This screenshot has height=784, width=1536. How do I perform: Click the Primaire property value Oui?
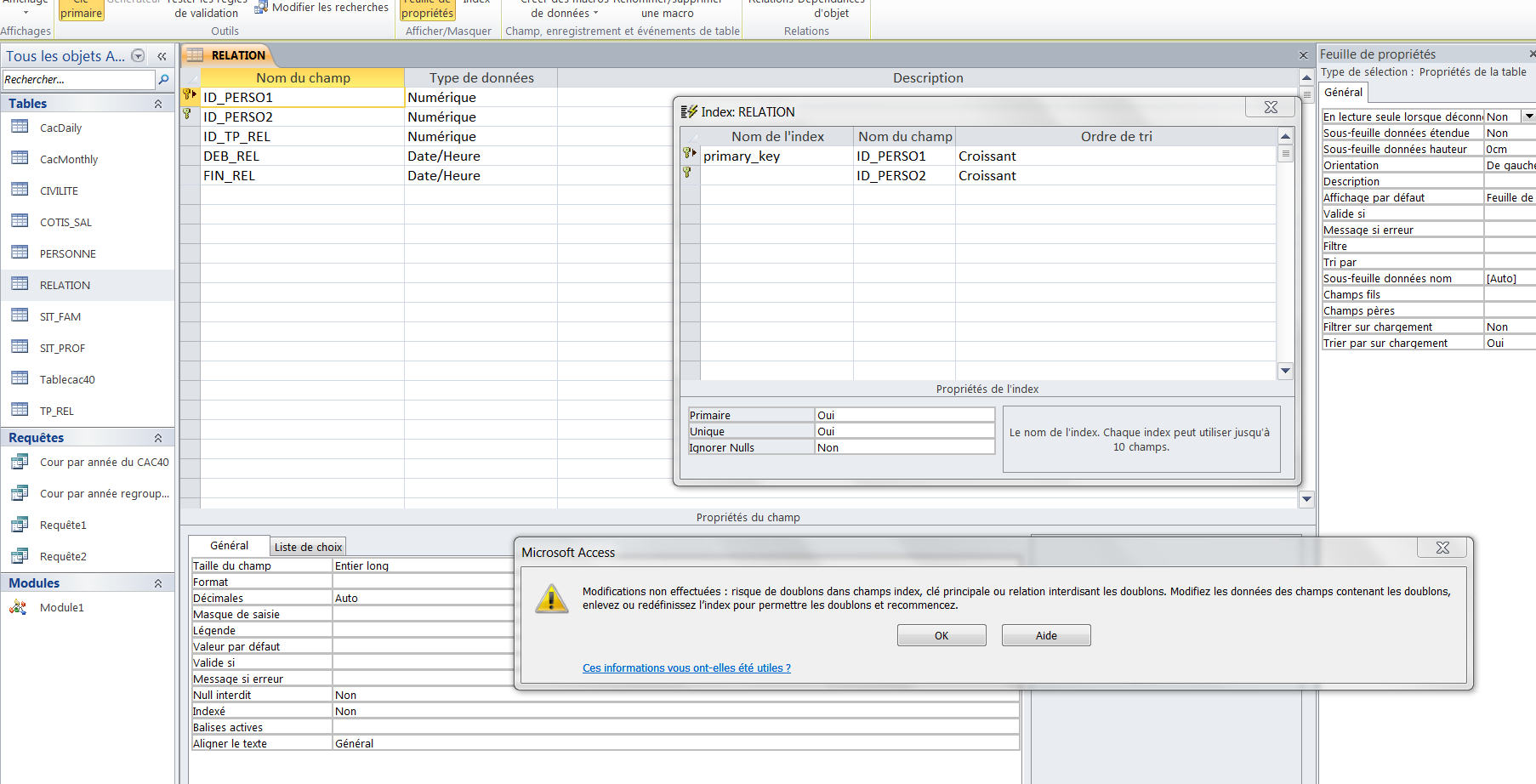[904, 415]
